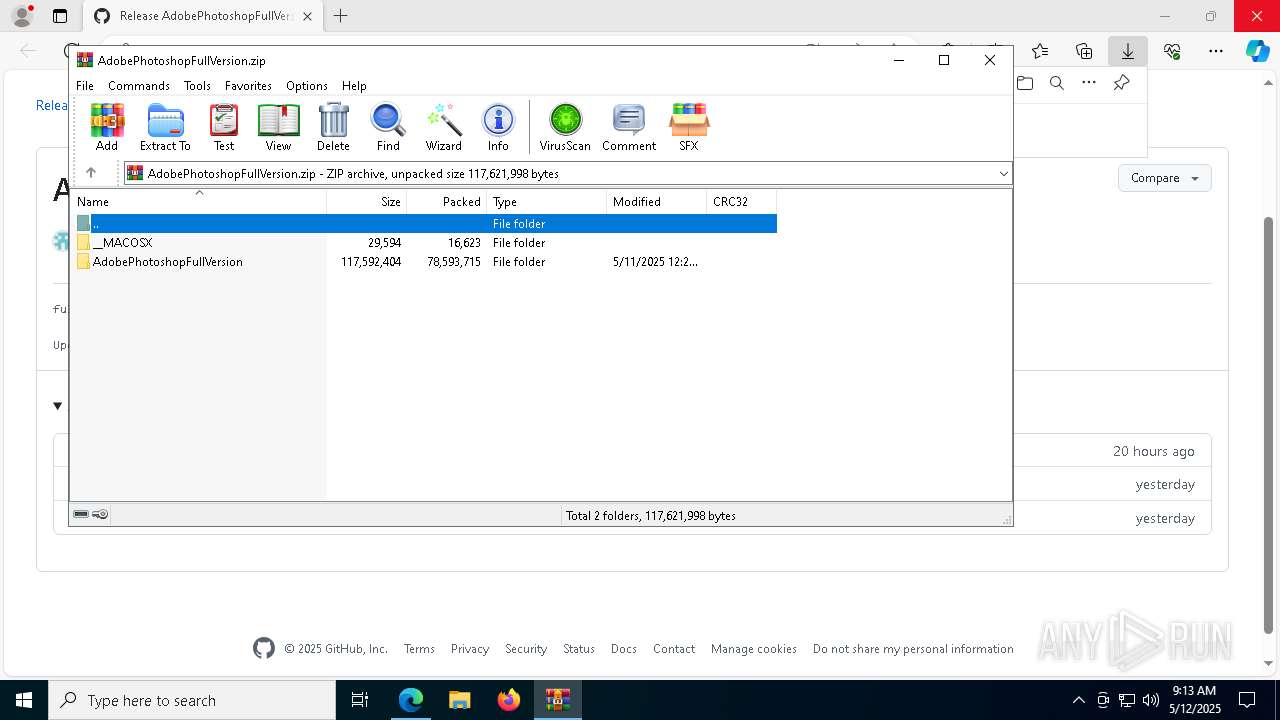Open File Explorer from the taskbar
This screenshot has height=720, width=1280.
459,700
